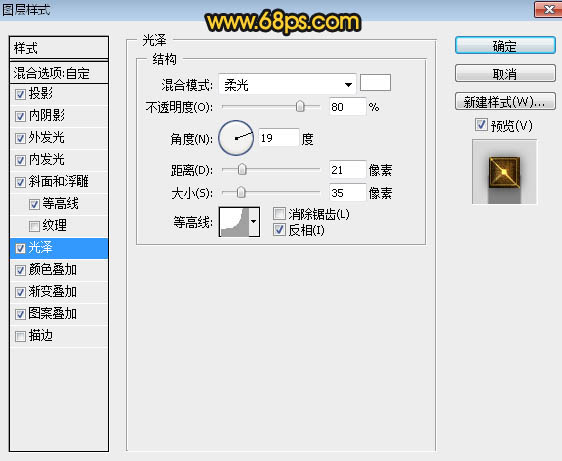This screenshot has width=562, height=461.
Task: Open the 纹理 sub-settings panel
Action: [54, 226]
